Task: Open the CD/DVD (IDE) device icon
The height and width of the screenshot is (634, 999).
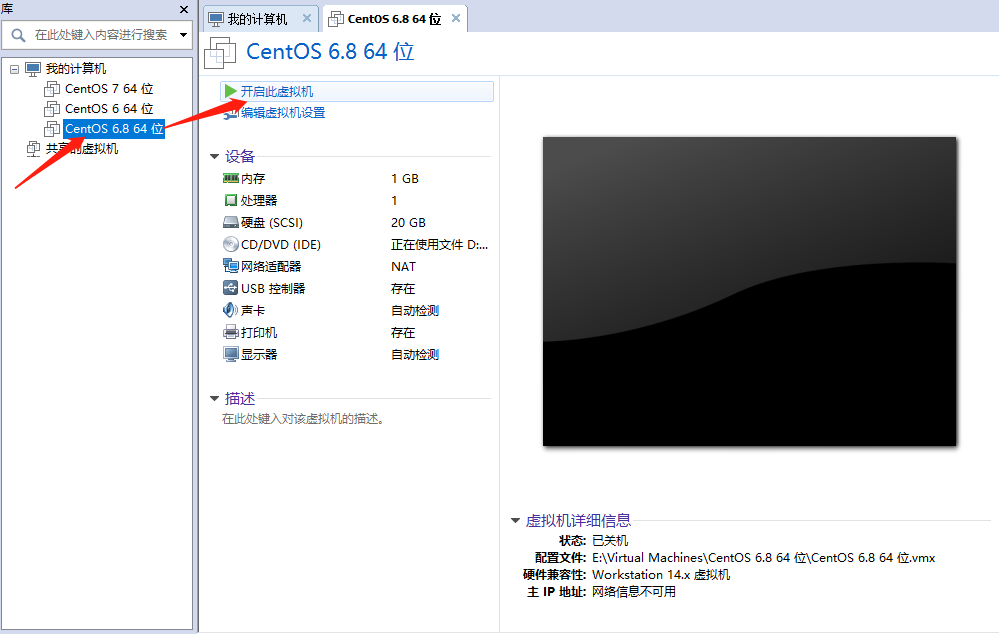Action: click(228, 244)
